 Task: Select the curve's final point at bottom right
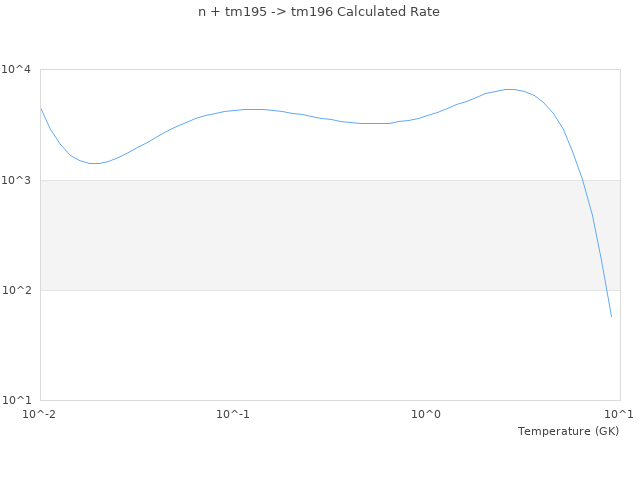(611, 317)
